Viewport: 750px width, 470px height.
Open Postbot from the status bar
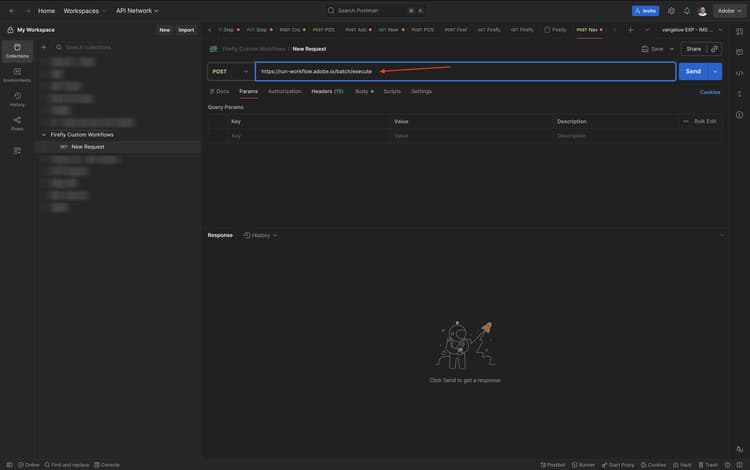click(552, 465)
